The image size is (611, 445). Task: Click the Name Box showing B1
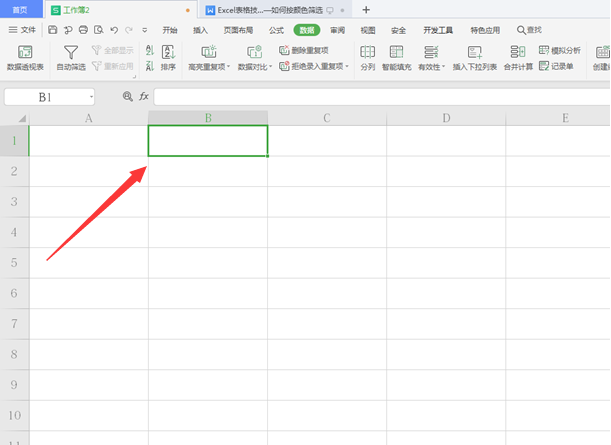tap(46, 97)
